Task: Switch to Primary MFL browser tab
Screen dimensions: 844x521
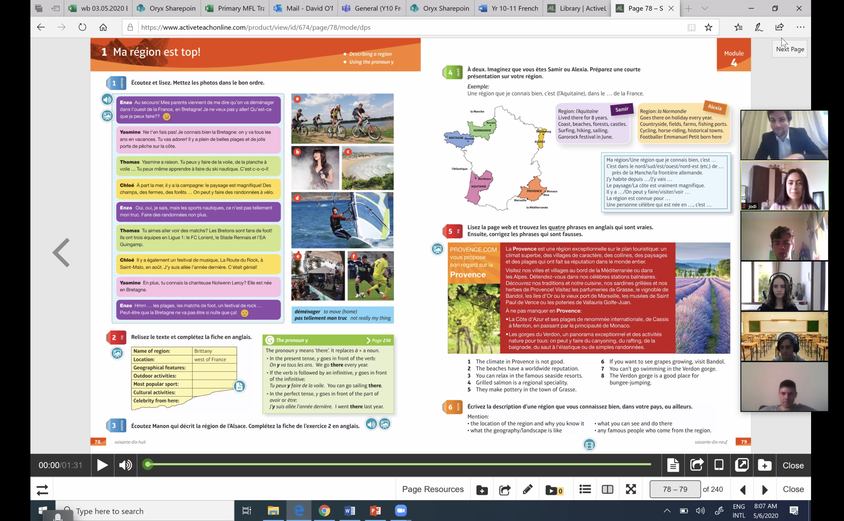Action: 235,8
